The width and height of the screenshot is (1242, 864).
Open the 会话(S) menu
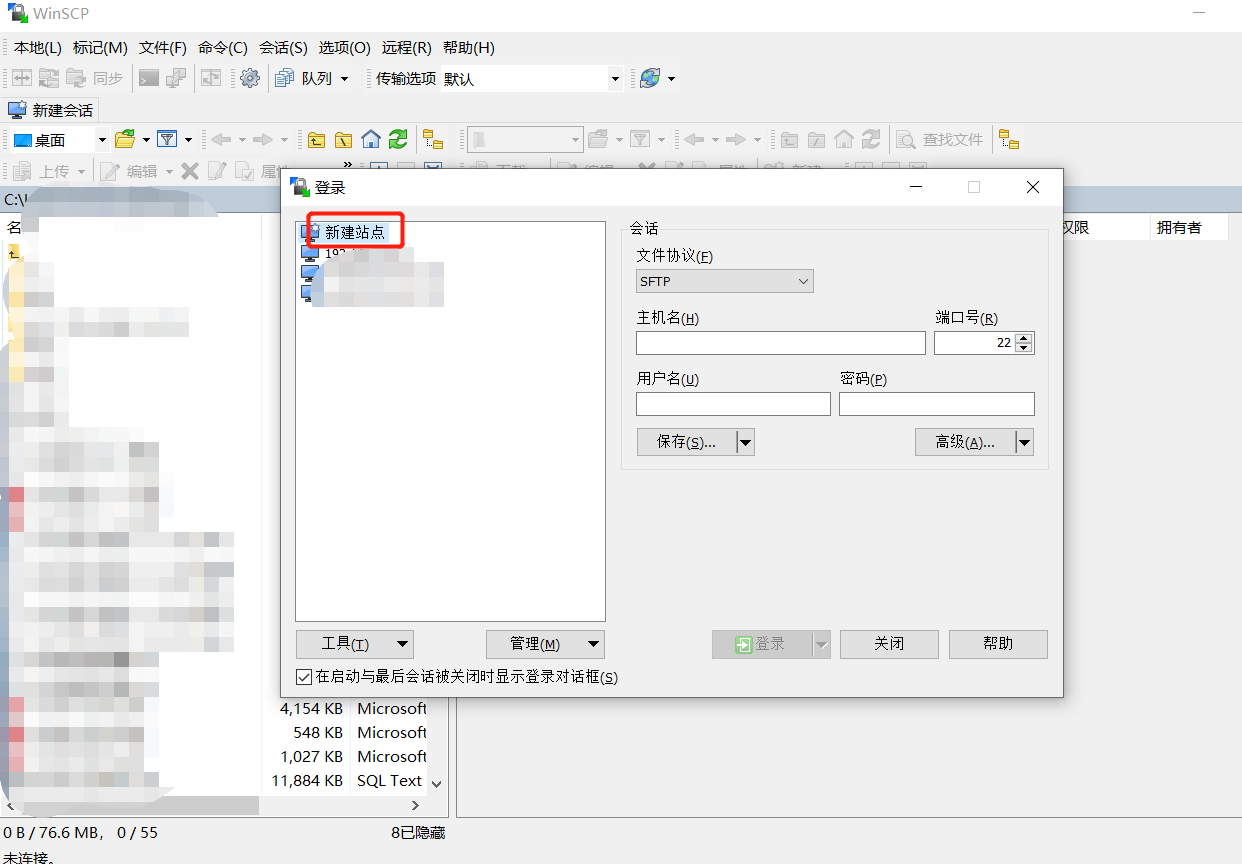[283, 48]
